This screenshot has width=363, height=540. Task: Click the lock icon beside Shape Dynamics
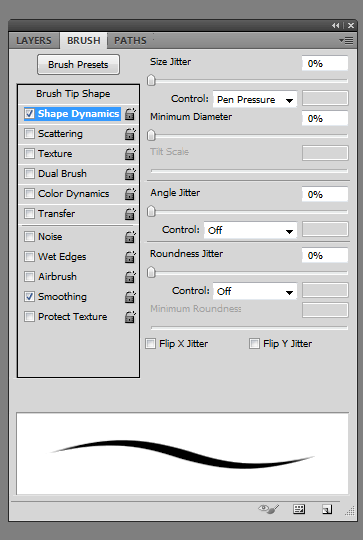click(130, 114)
